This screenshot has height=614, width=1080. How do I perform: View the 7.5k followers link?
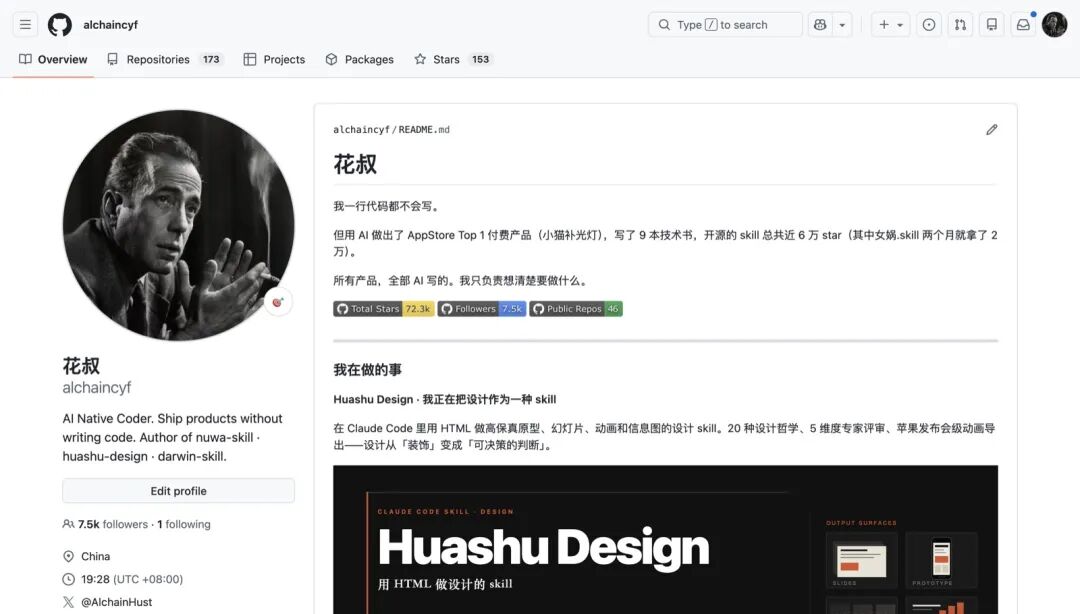pyautogui.click(x=113, y=524)
